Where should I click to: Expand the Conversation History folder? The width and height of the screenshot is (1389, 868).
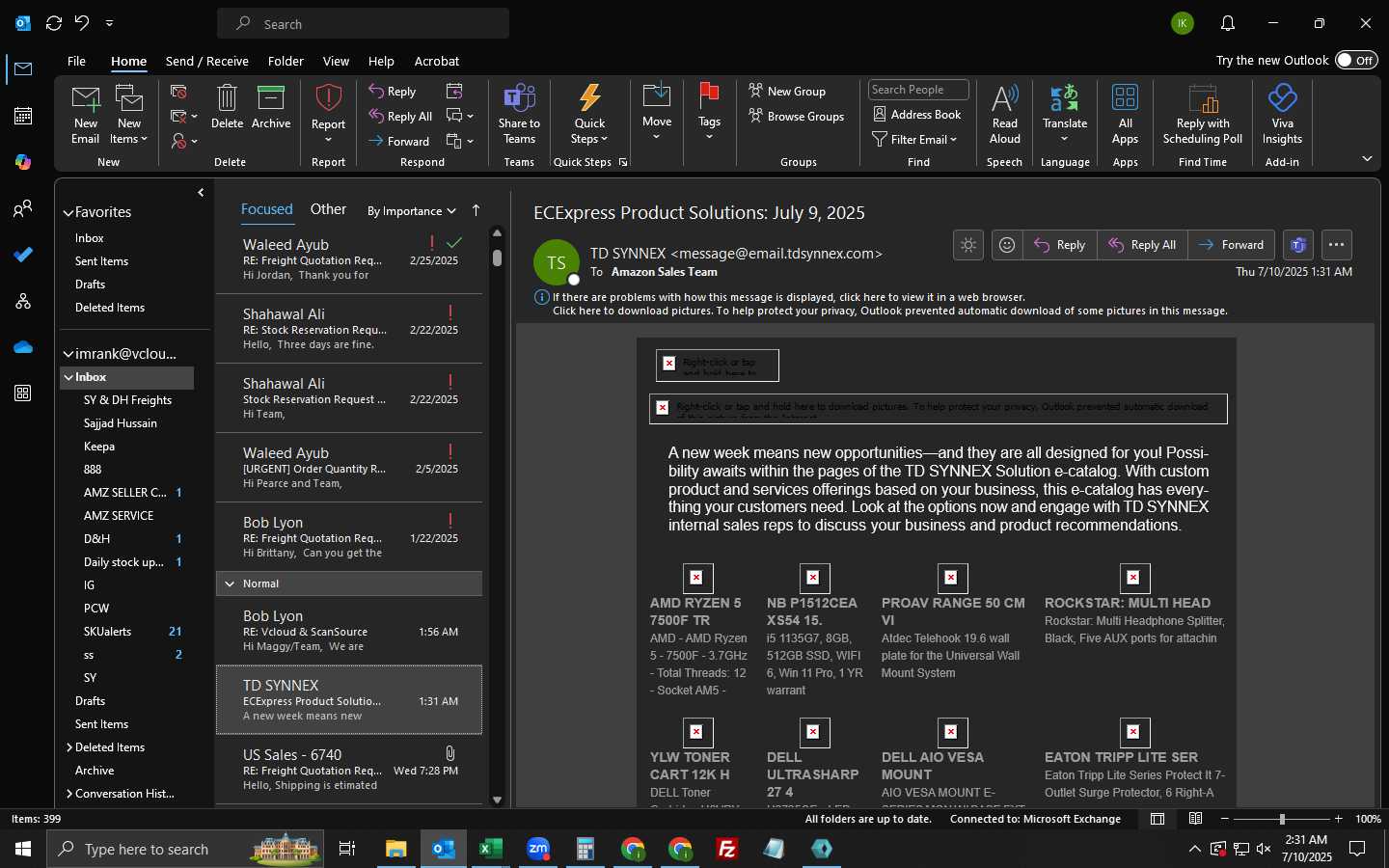pos(69,794)
